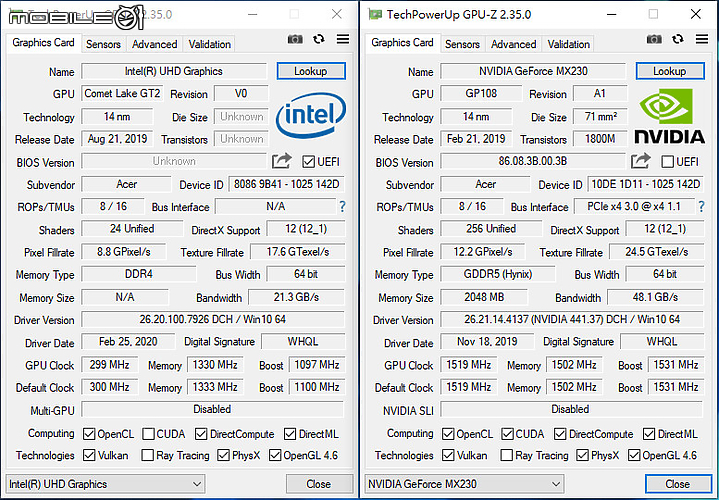The image size is (719, 500).
Task: Click Lookup button in the Intel window
Action: point(311,71)
